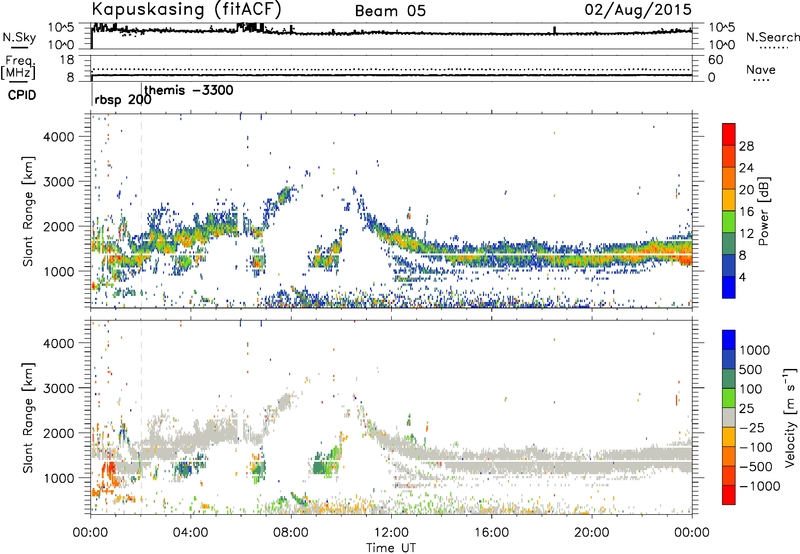Viewport: 800px width, 554px height.
Task: Click the '16:00' time axis tick
Action: 491,533
